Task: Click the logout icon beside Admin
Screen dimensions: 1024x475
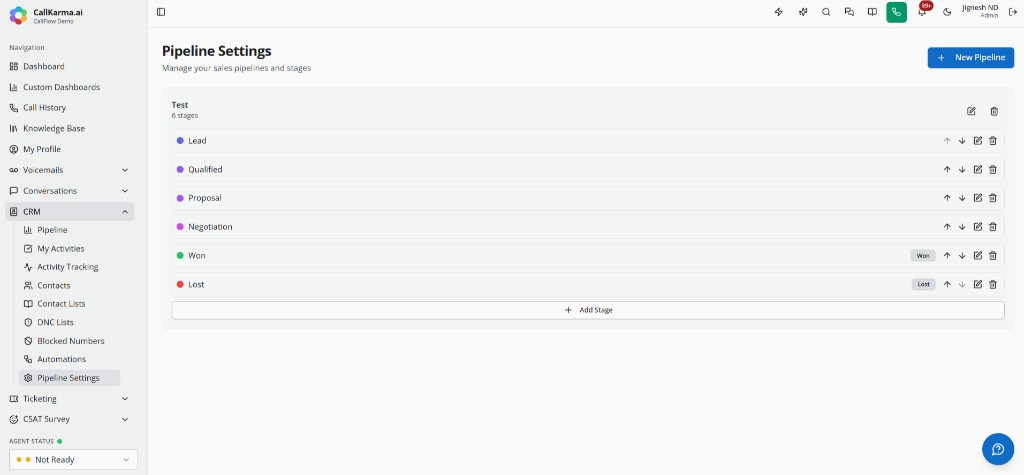Action: click(1013, 12)
